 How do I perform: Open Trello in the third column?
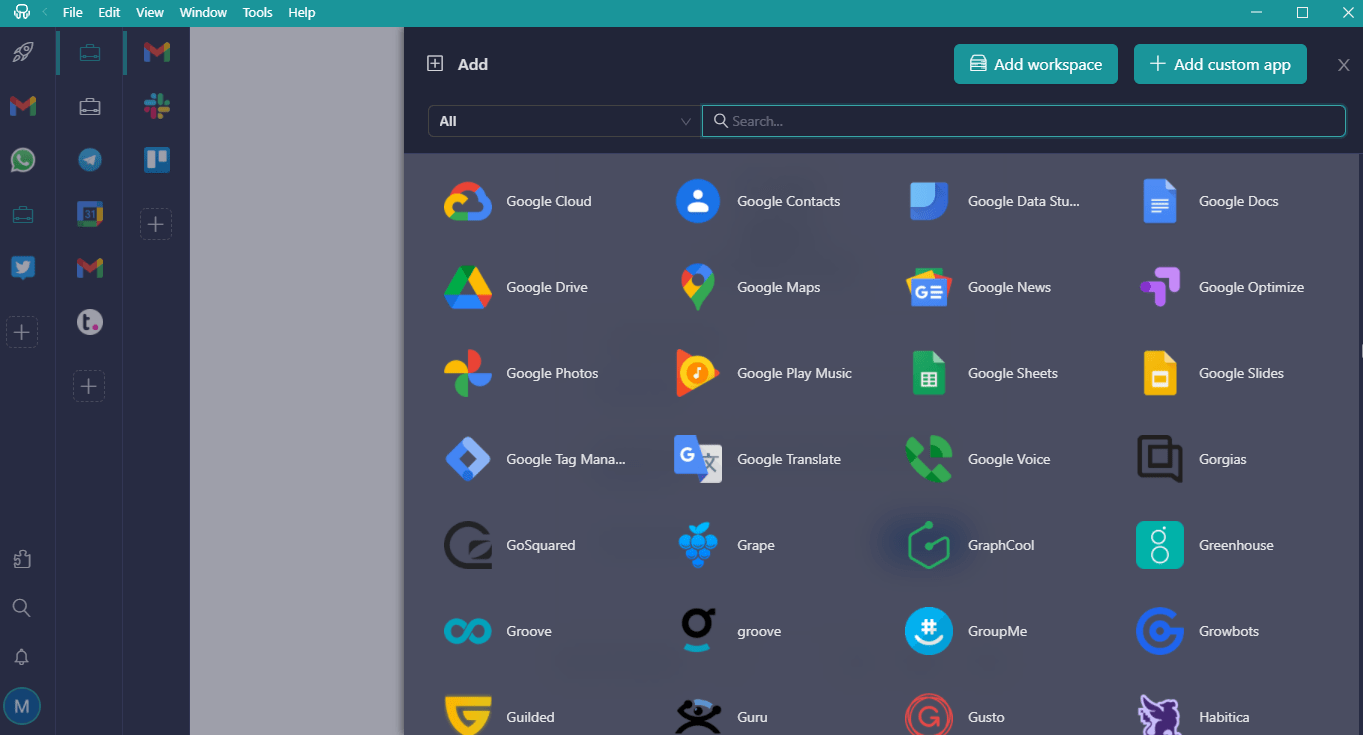(157, 160)
